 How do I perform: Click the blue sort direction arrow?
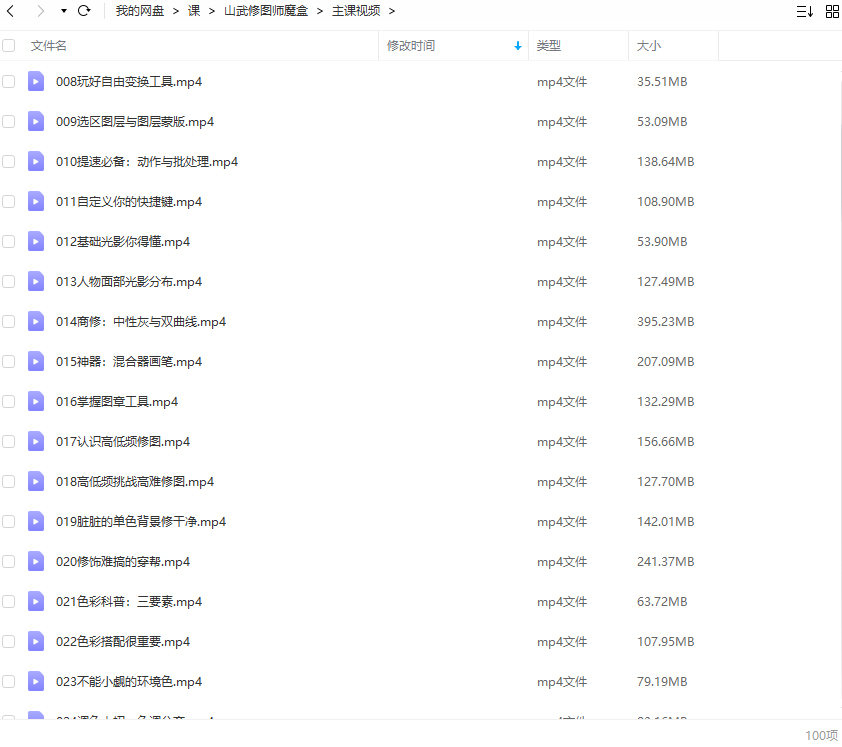[518, 46]
